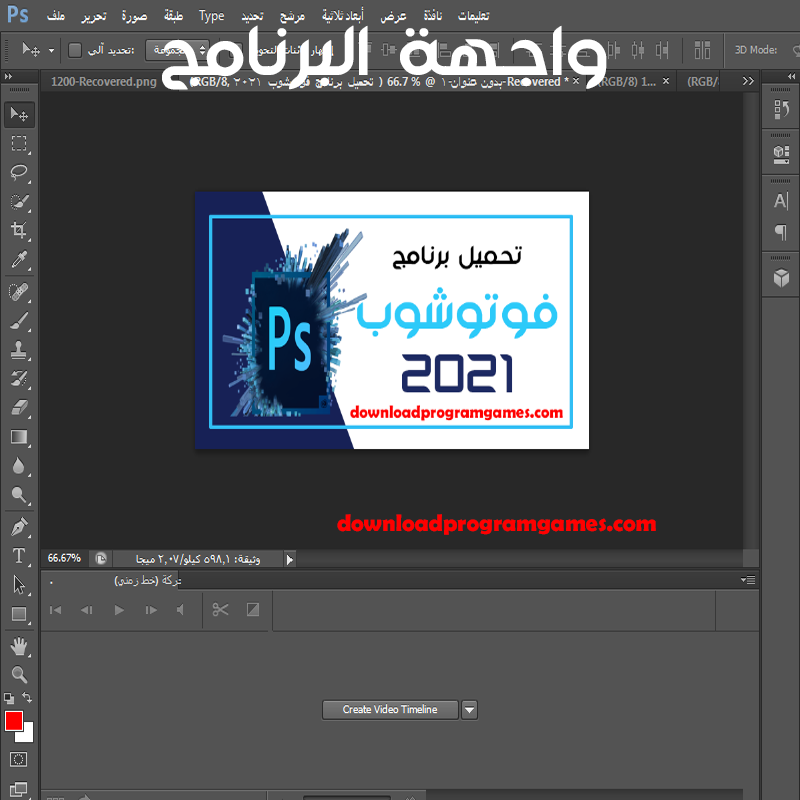Image resolution: width=800 pixels, height=800 pixels.
Task: Select the Blur tool
Action: [19, 466]
